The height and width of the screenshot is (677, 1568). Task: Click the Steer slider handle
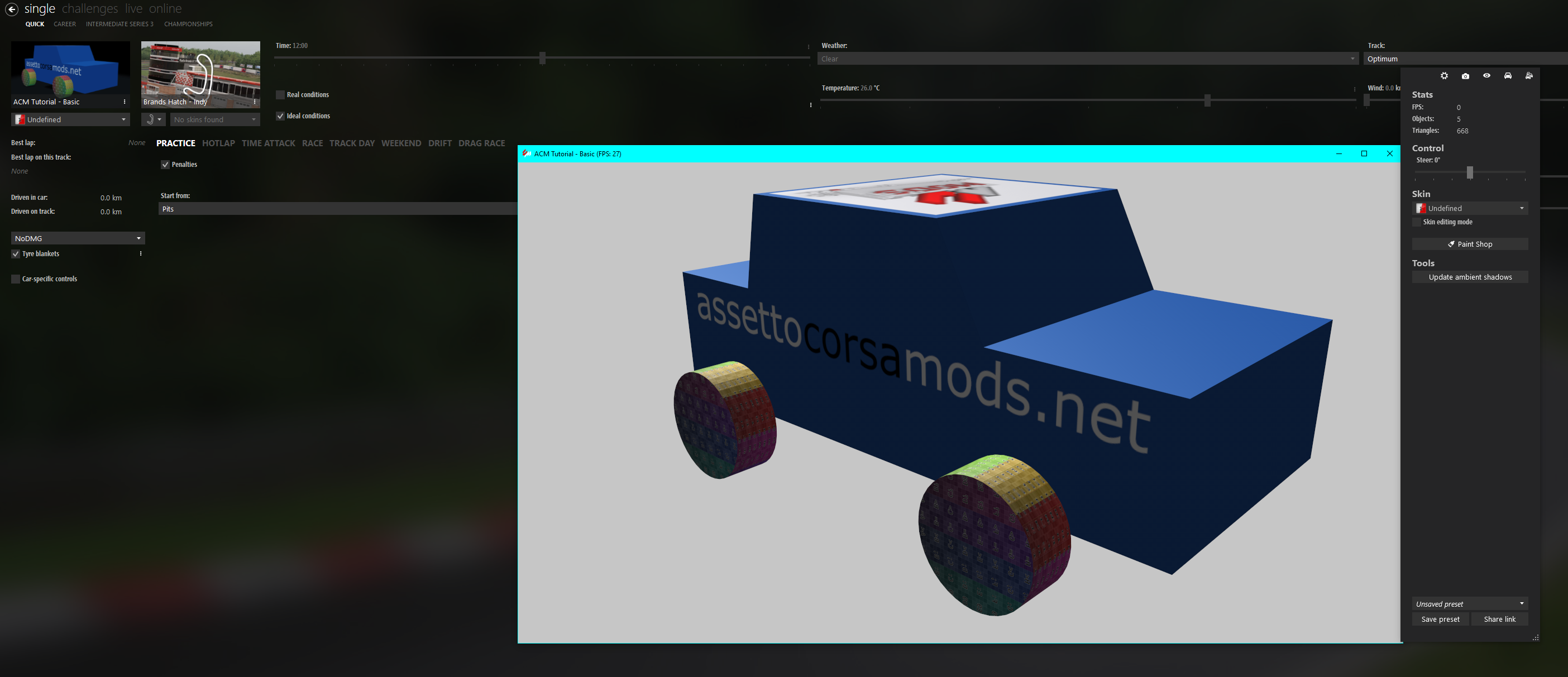point(1469,173)
